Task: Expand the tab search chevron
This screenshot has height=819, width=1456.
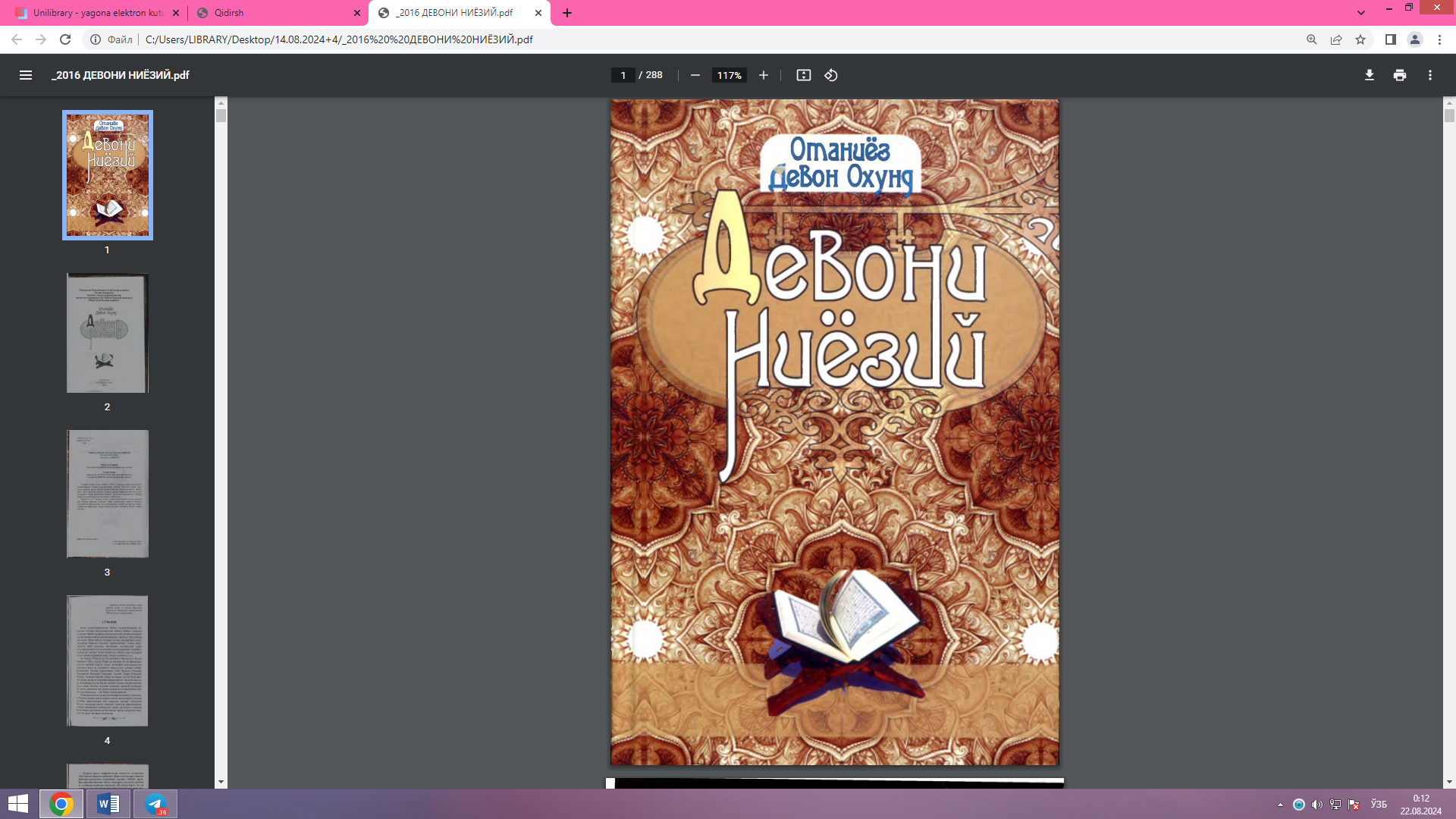Action: (x=1361, y=13)
